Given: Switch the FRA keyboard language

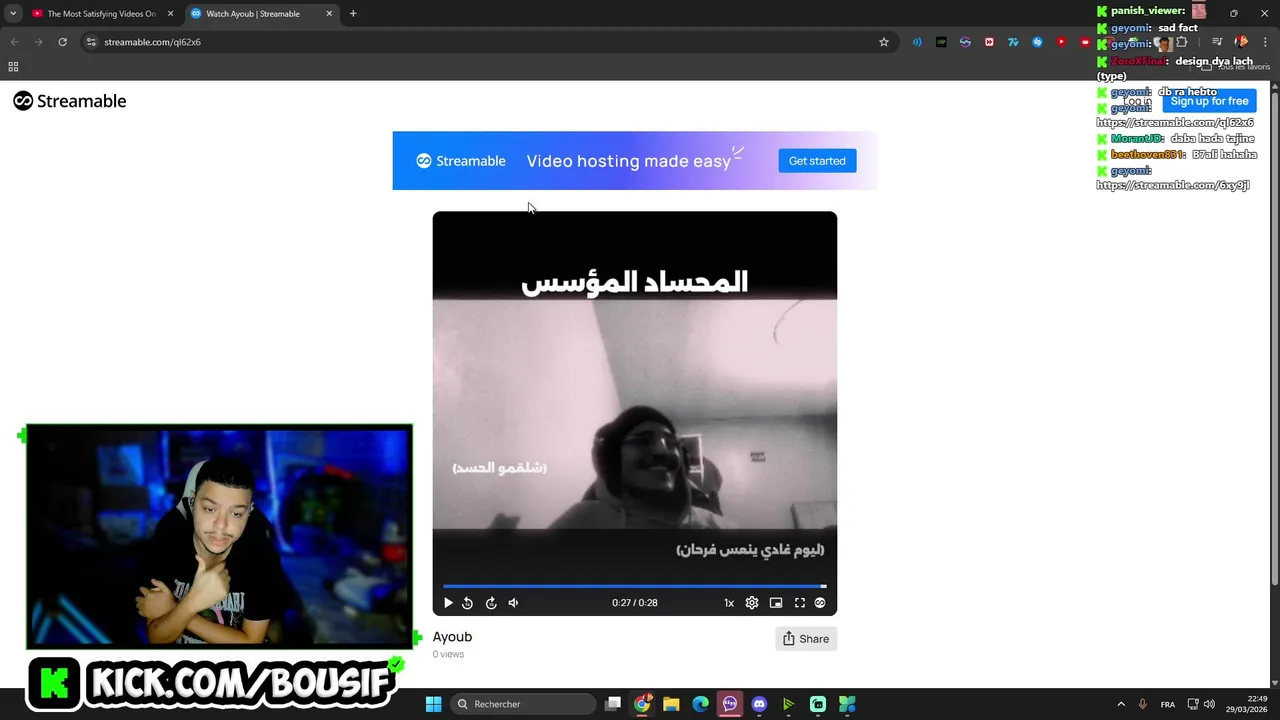Looking at the screenshot, I should 1168,704.
